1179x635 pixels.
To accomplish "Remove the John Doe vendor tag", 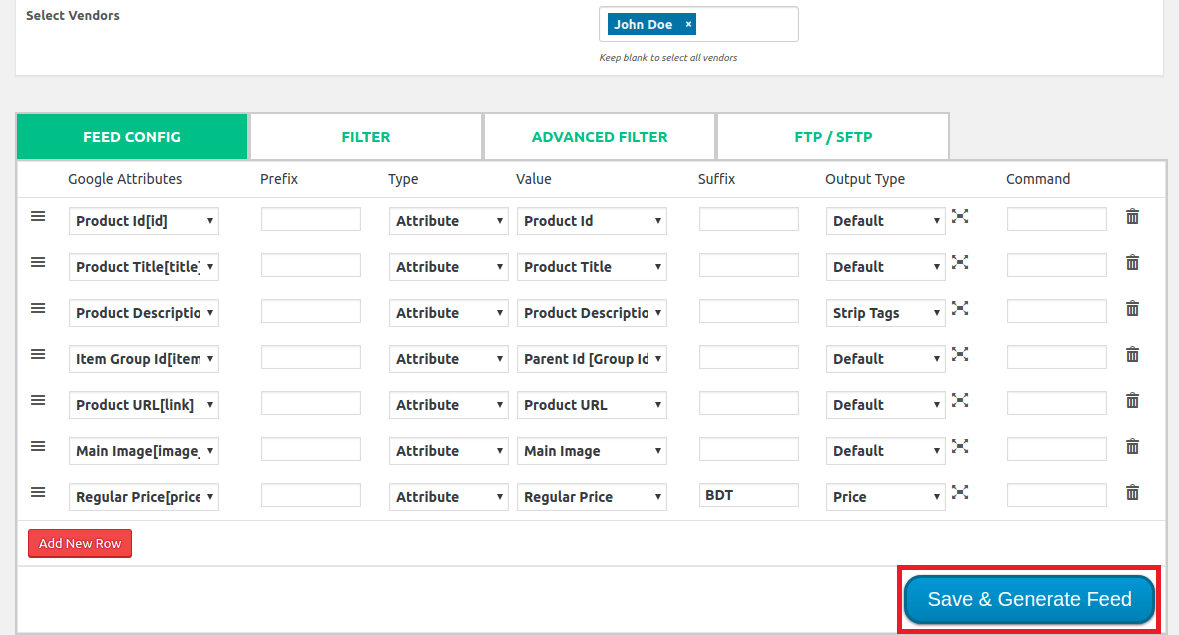I will coord(687,23).
